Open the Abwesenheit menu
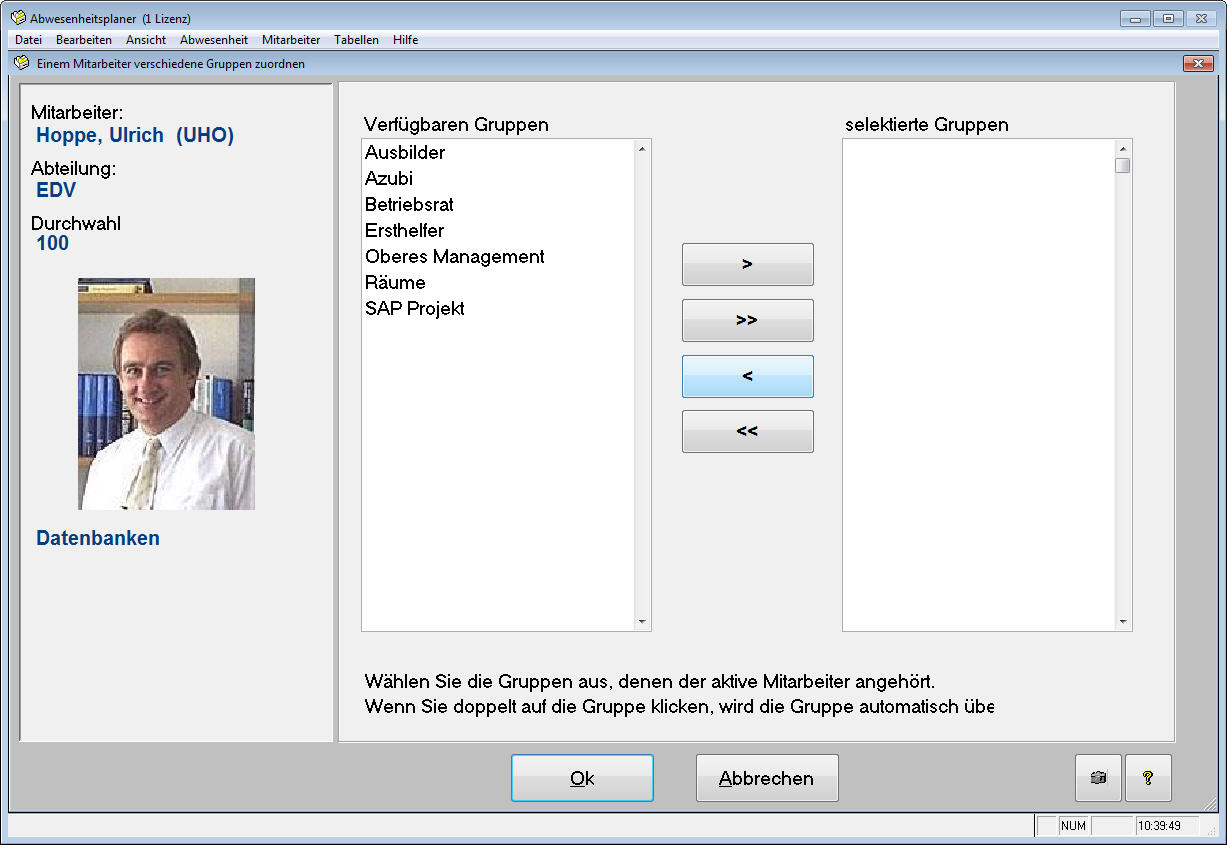 point(214,40)
